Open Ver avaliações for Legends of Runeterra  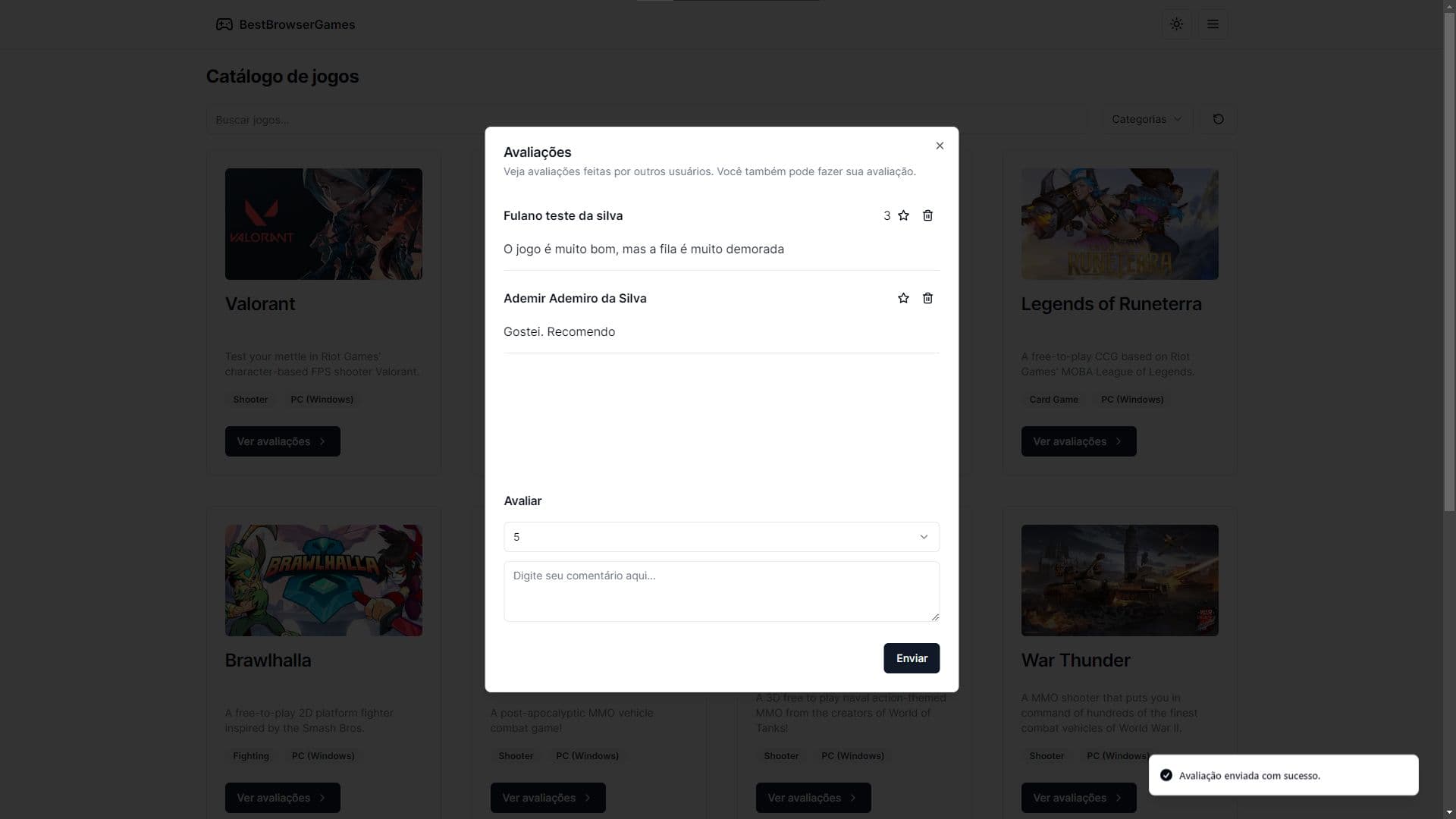click(1078, 441)
